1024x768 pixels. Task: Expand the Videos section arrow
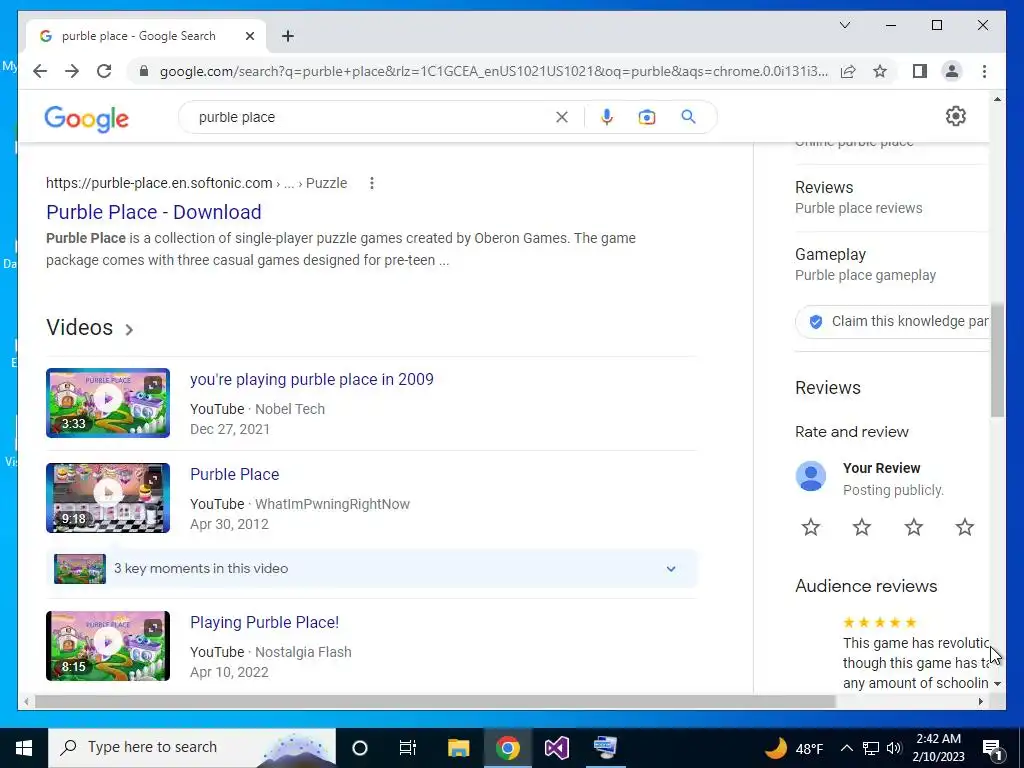tap(129, 330)
